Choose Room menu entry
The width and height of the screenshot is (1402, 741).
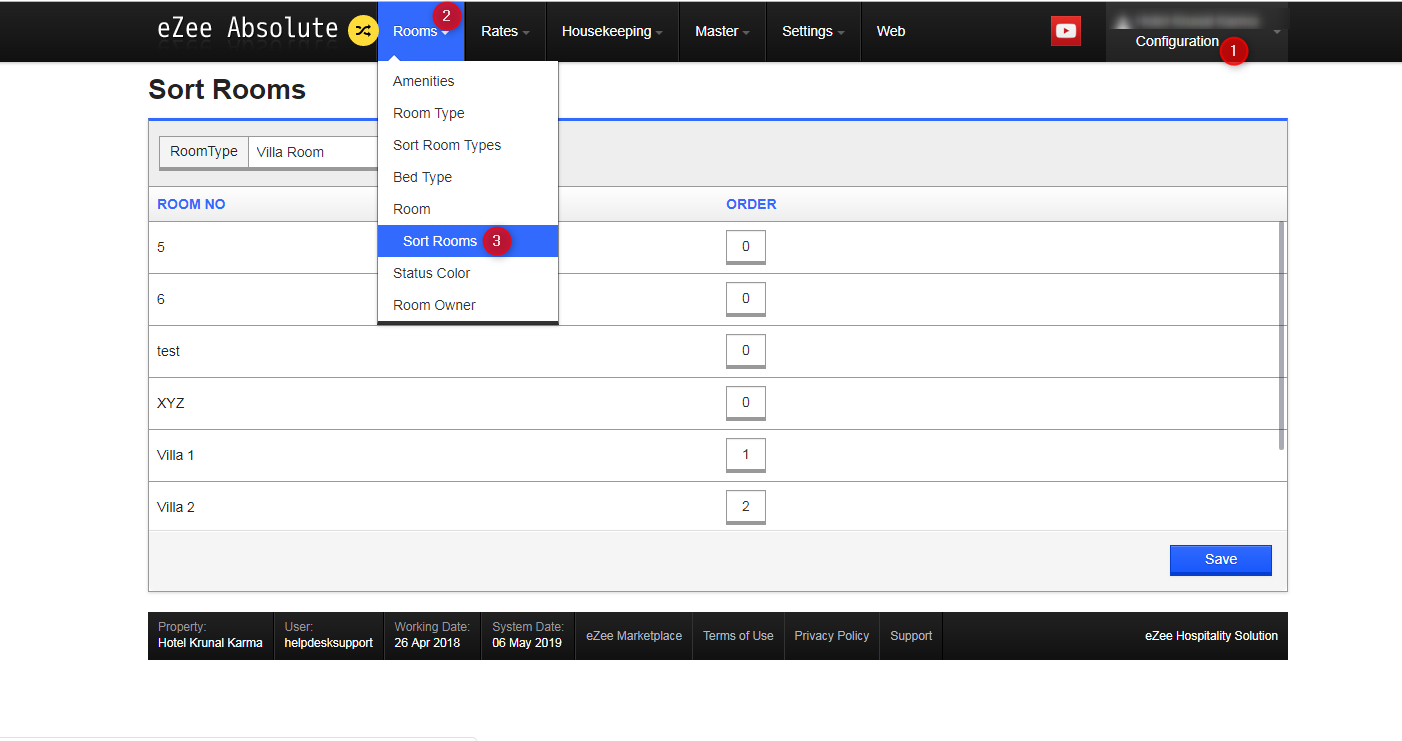coord(468,209)
